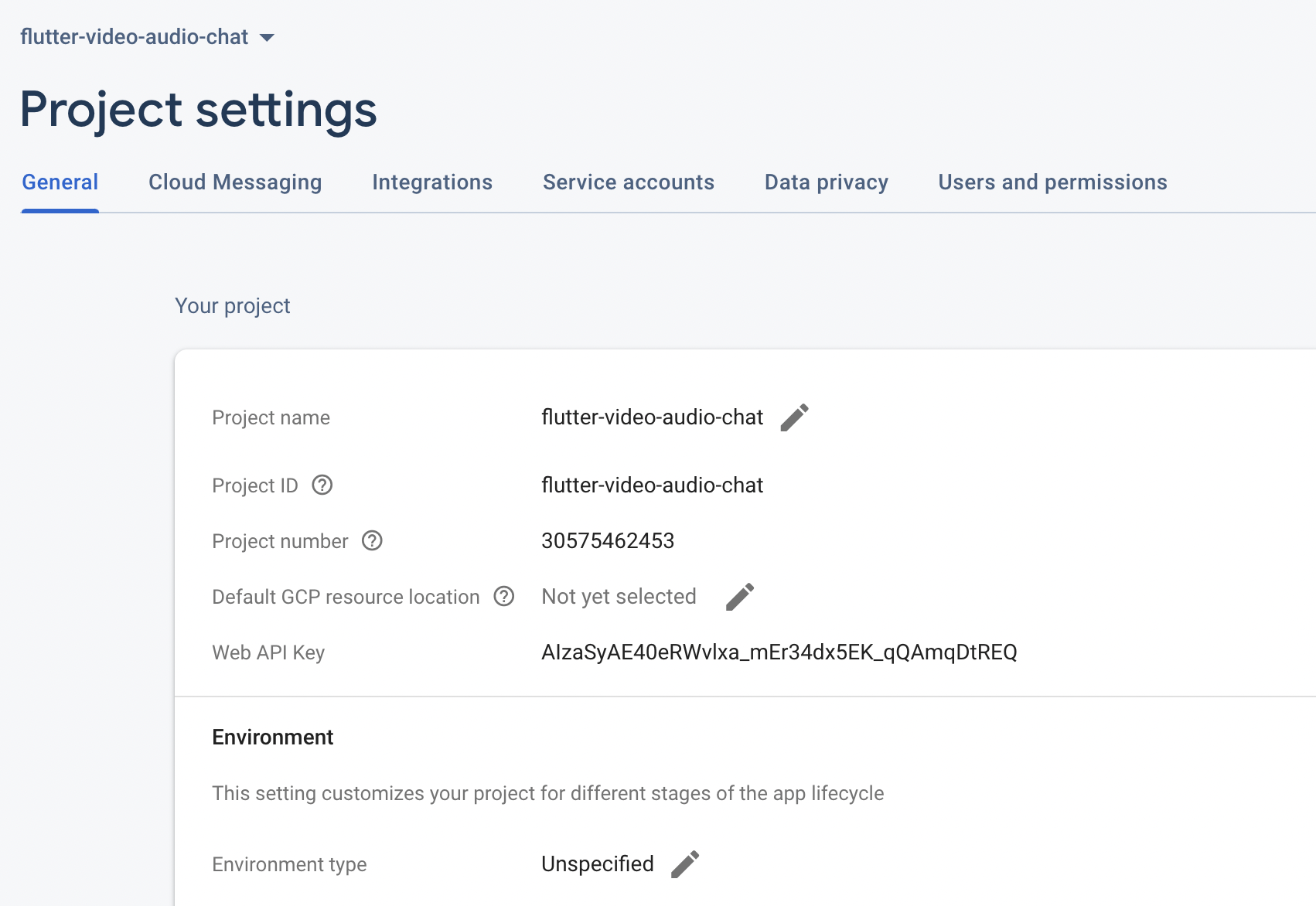Click the Web API Key label

(x=268, y=653)
